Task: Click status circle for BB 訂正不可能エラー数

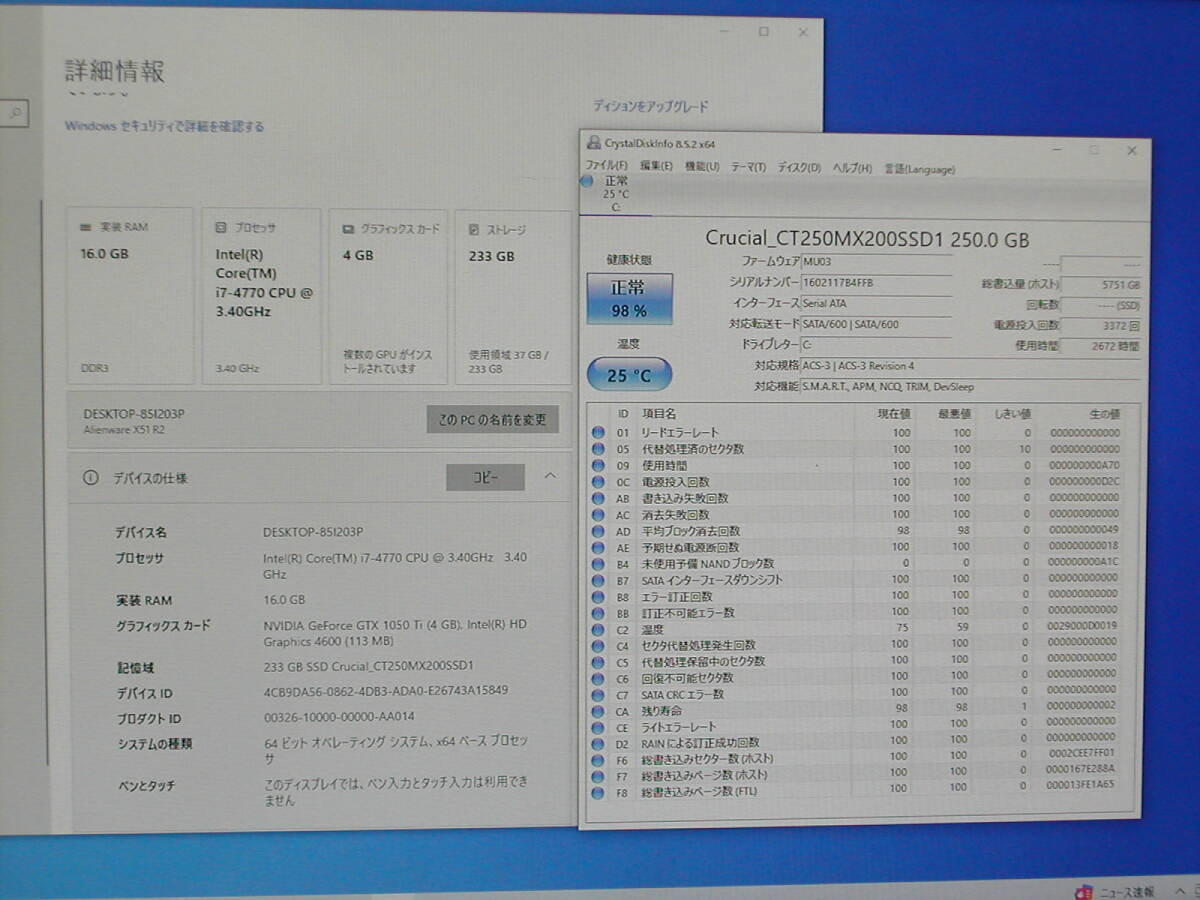Action: point(598,612)
